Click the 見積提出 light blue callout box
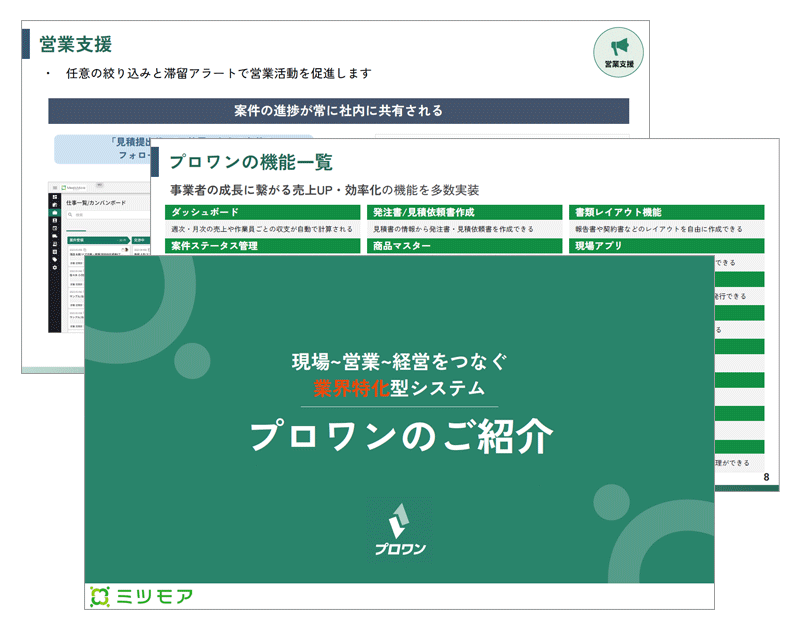 click(100, 149)
